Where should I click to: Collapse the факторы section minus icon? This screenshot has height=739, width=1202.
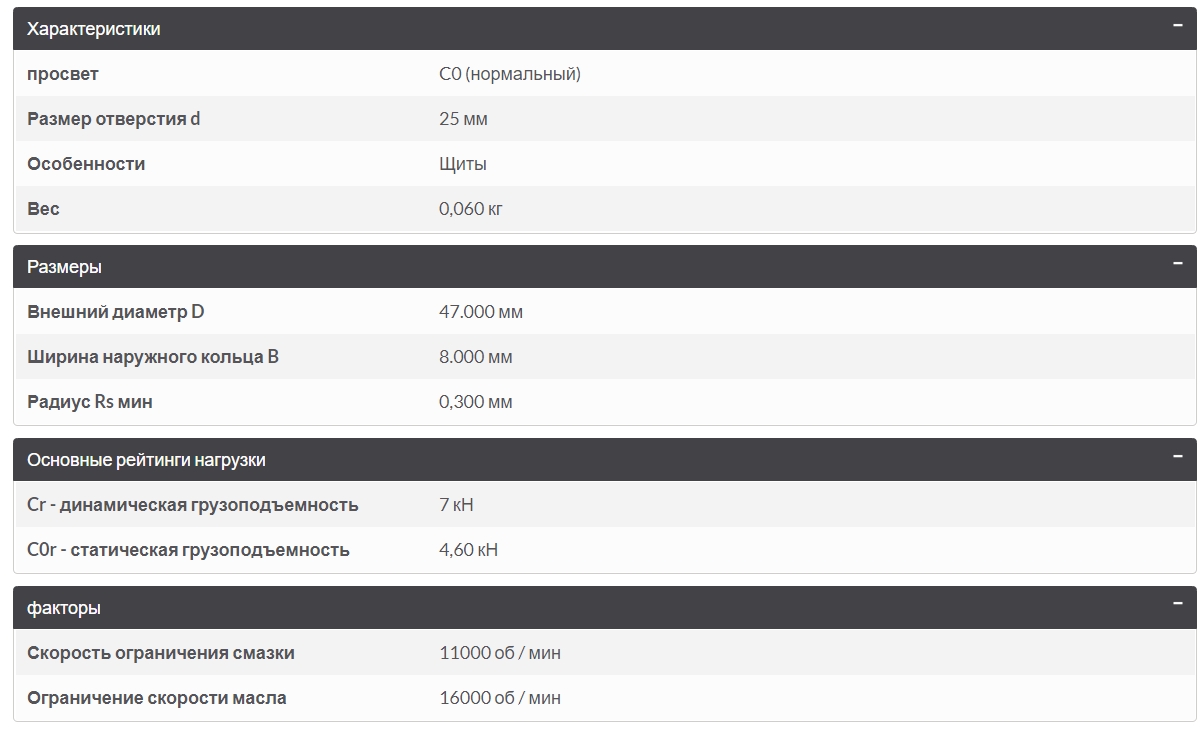(1178, 605)
